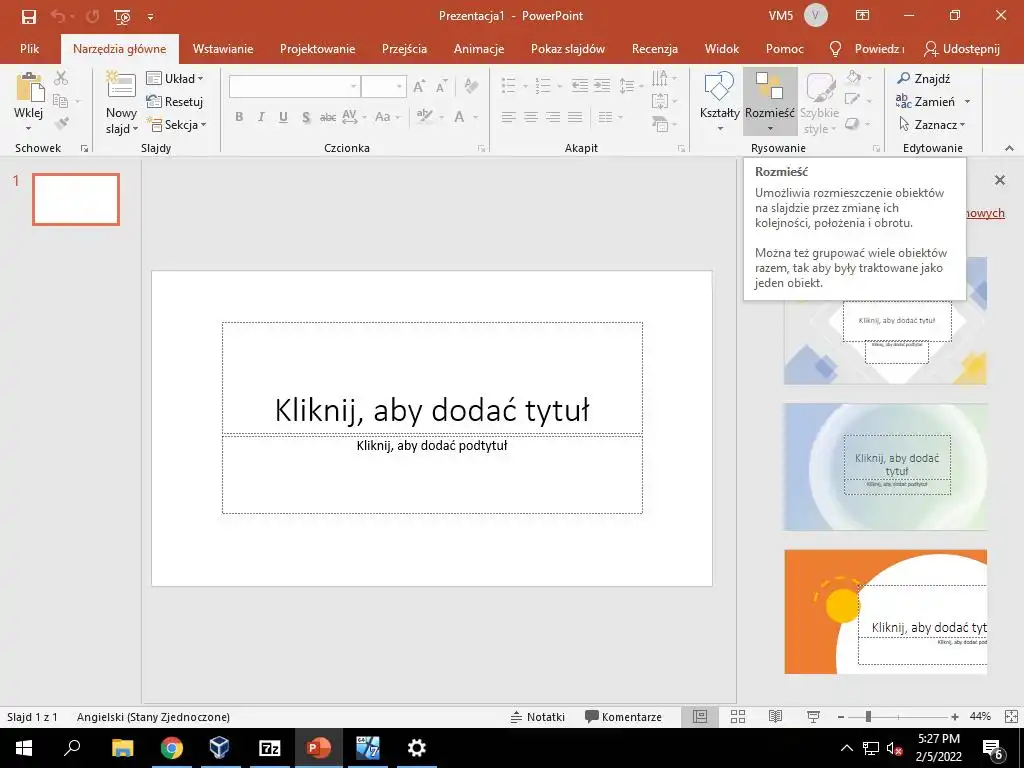Image resolution: width=1024 pixels, height=768 pixels.
Task: Switch to the Projektowanie tab
Action: tap(317, 49)
